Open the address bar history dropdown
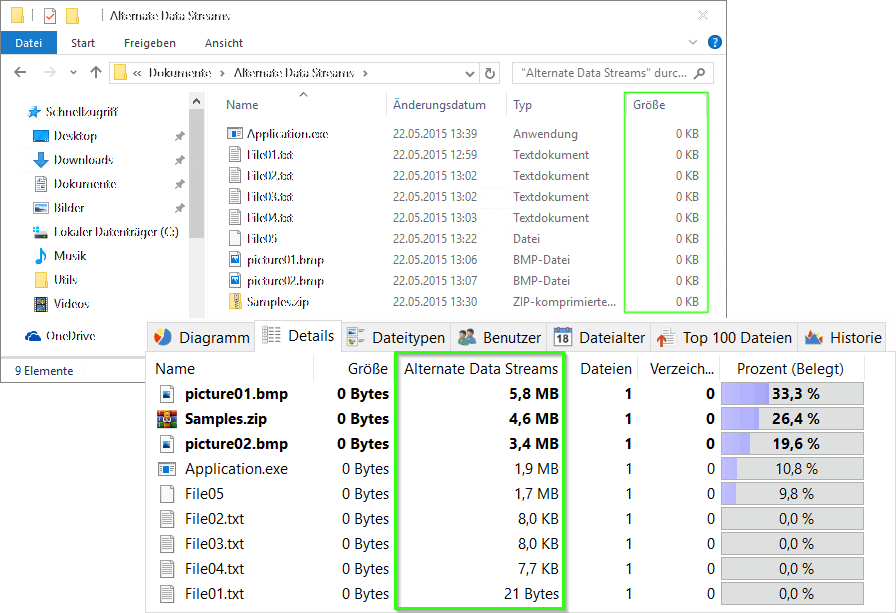Viewport: 896px width, 613px height. 469,73
